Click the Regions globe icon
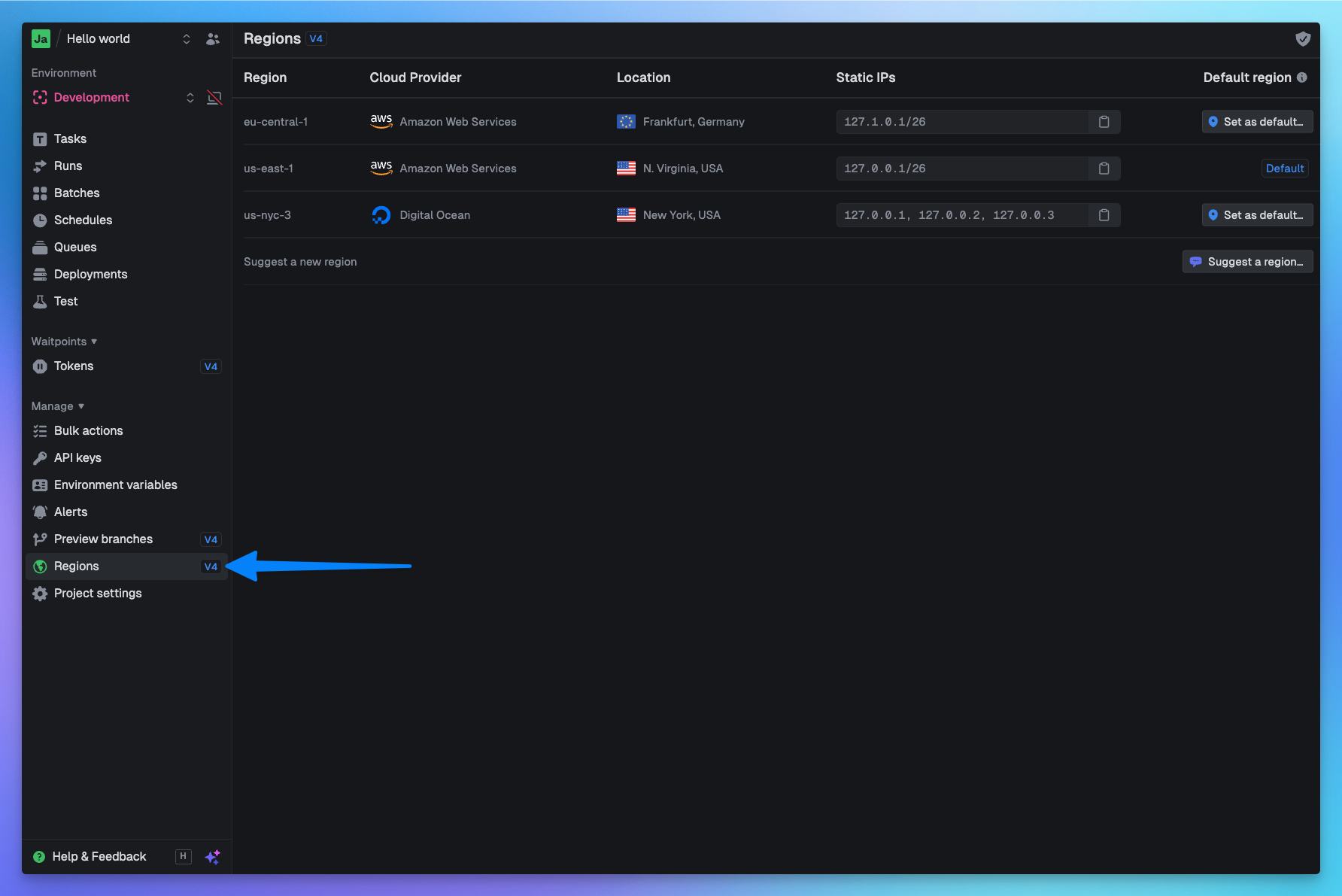 click(x=40, y=566)
